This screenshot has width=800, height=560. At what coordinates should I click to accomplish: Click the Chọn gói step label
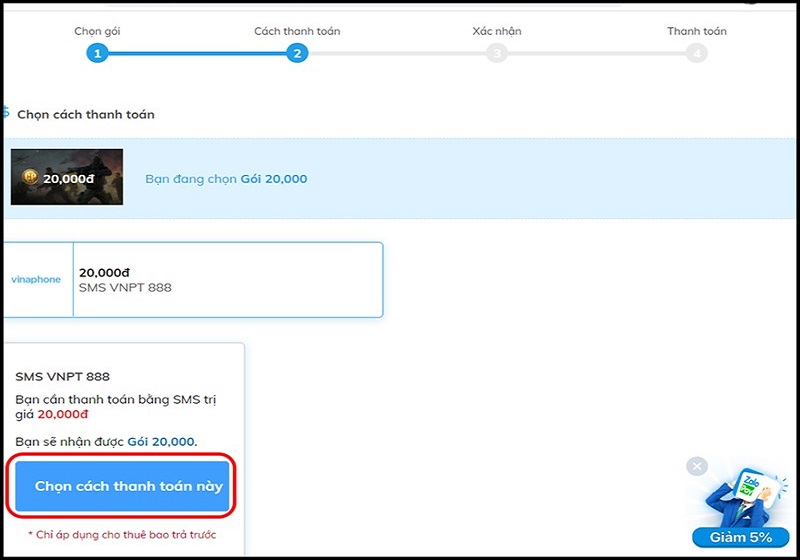(x=97, y=31)
